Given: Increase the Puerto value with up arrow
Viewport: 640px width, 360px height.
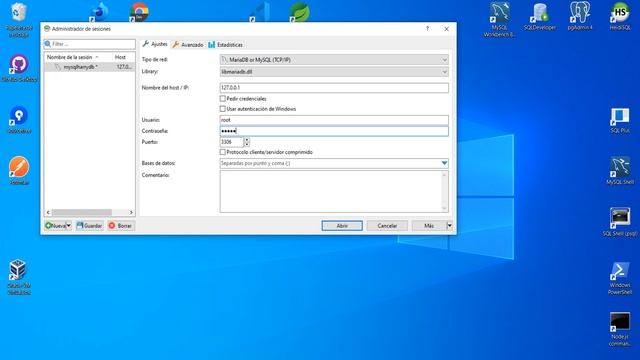Looking at the screenshot, I should (247, 140).
